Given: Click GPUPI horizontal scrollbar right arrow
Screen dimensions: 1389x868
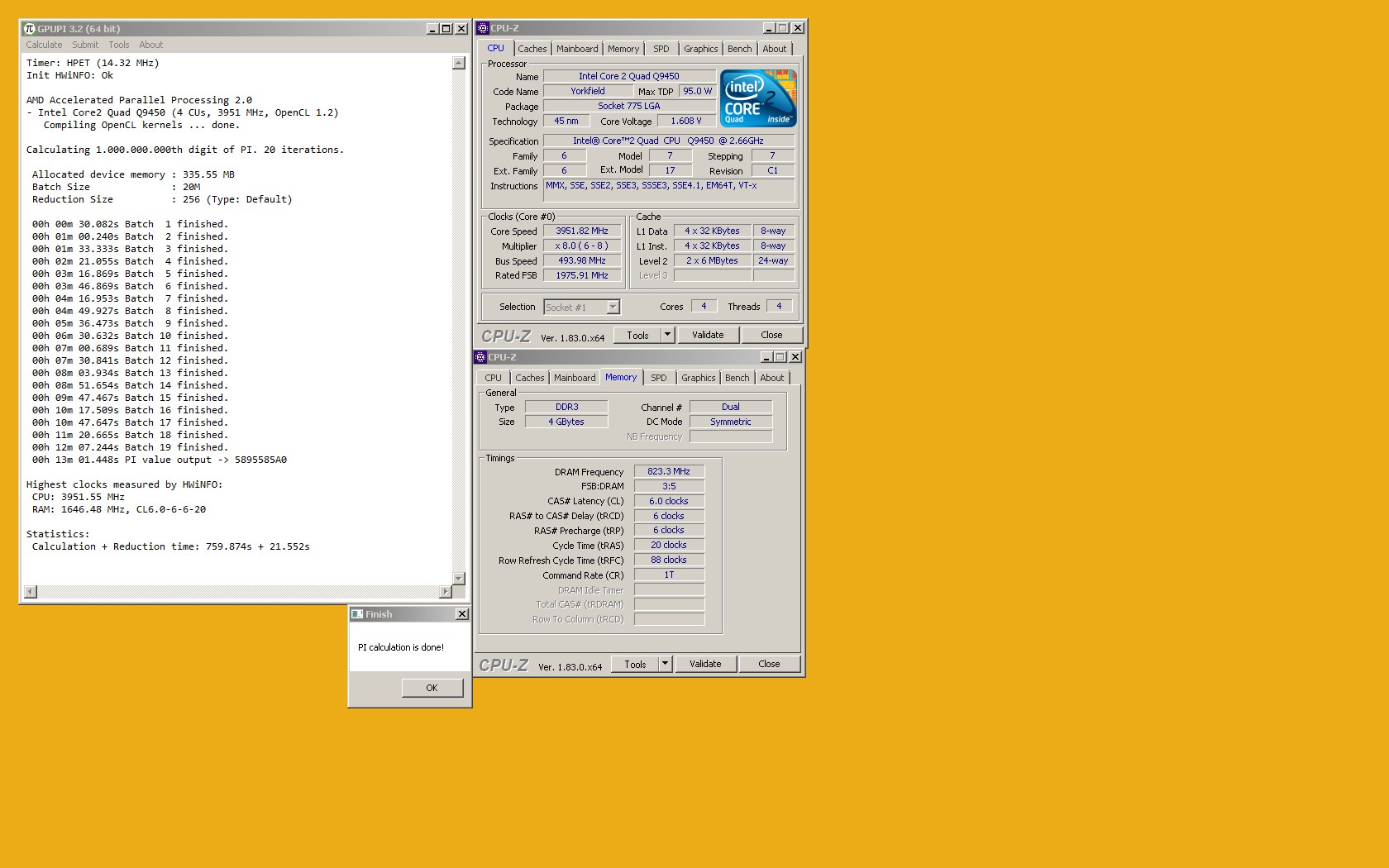Looking at the screenshot, I should (x=446, y=591).
